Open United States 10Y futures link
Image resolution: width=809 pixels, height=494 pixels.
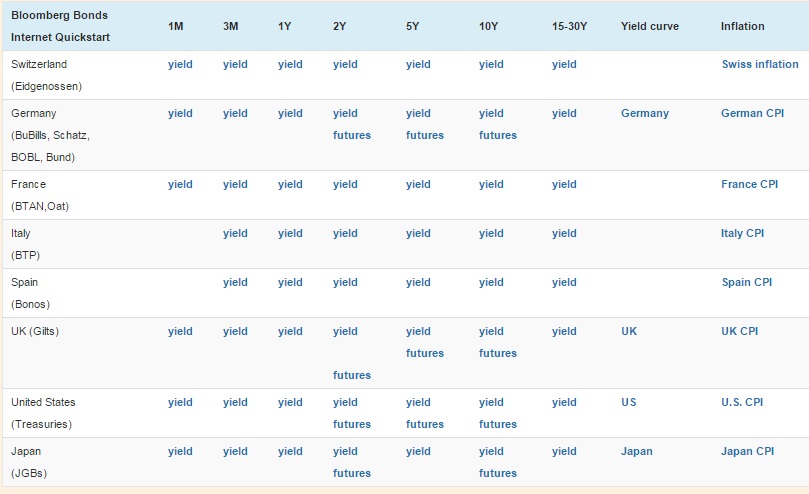pyautogui.click(x=497, y=424)
